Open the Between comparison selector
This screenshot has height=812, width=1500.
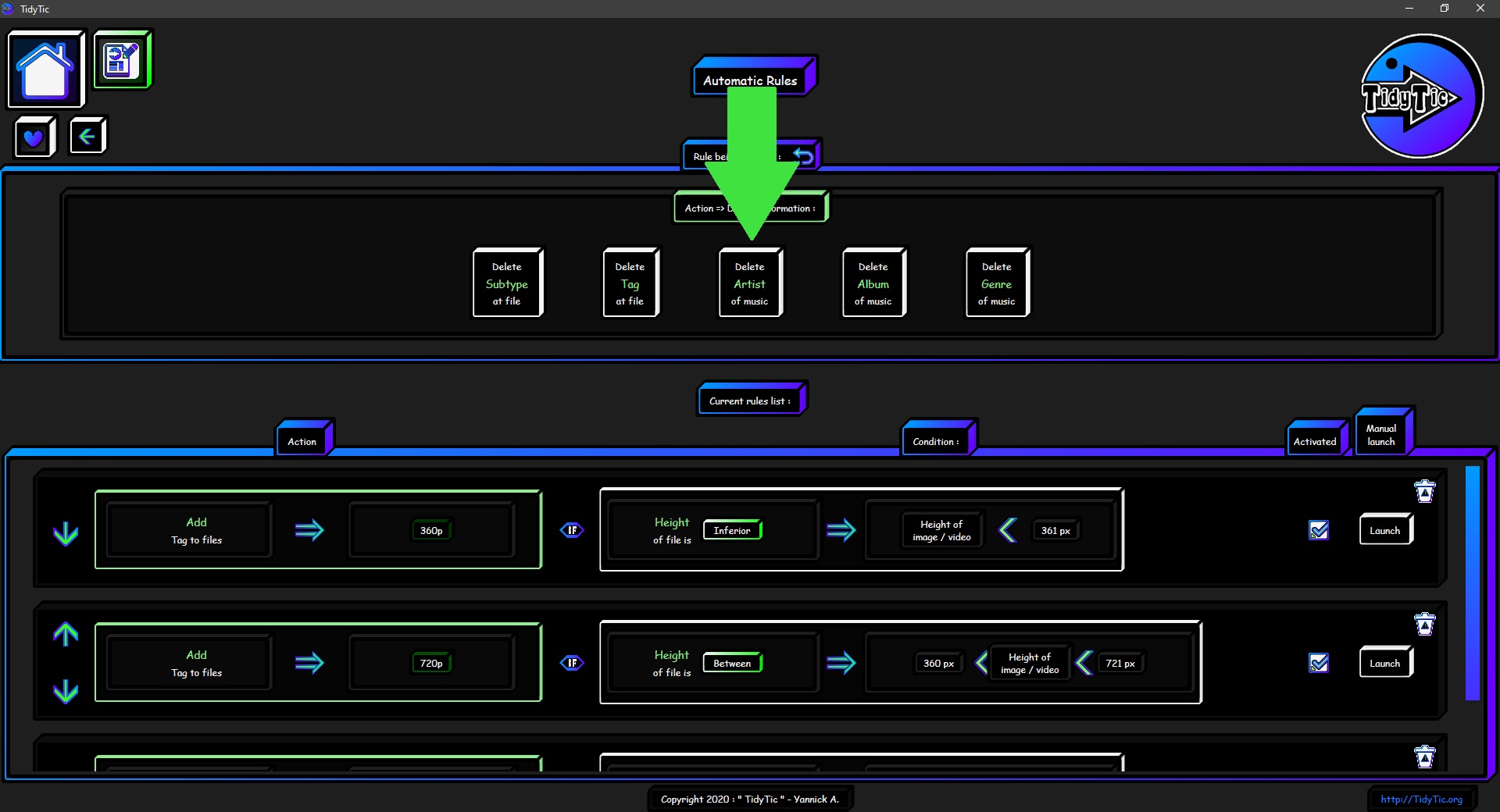point(732,663)
